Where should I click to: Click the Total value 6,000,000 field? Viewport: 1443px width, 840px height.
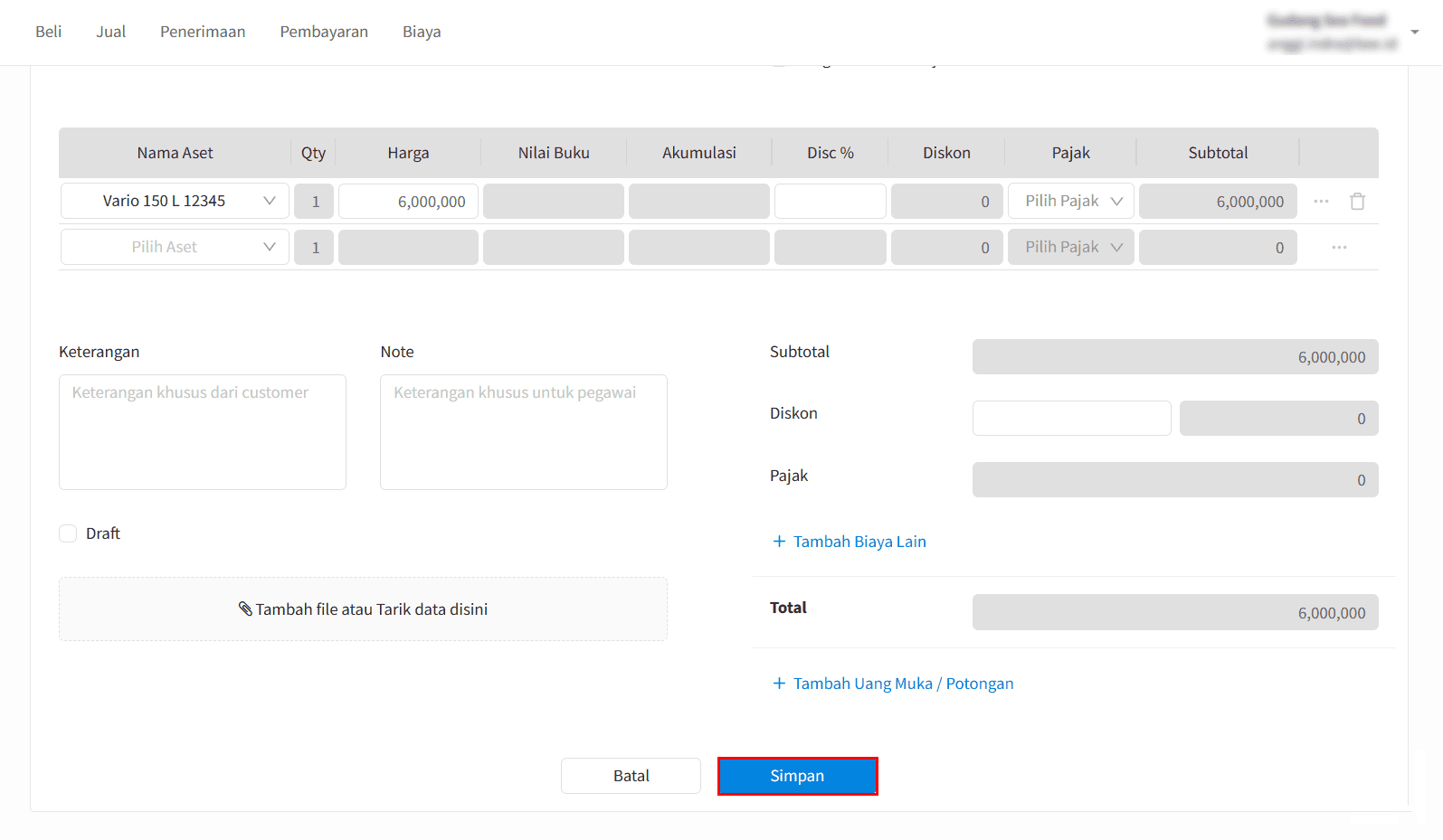1175,612
